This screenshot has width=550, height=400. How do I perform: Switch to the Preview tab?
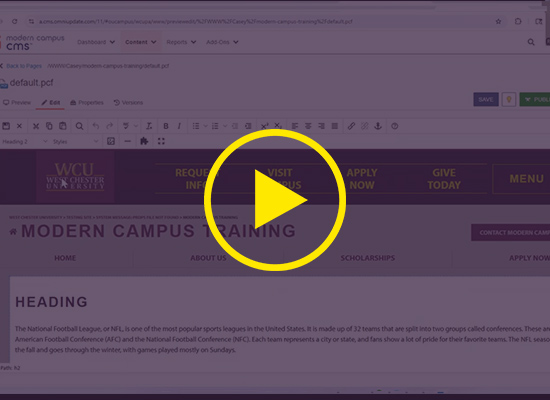pos(17,102)
